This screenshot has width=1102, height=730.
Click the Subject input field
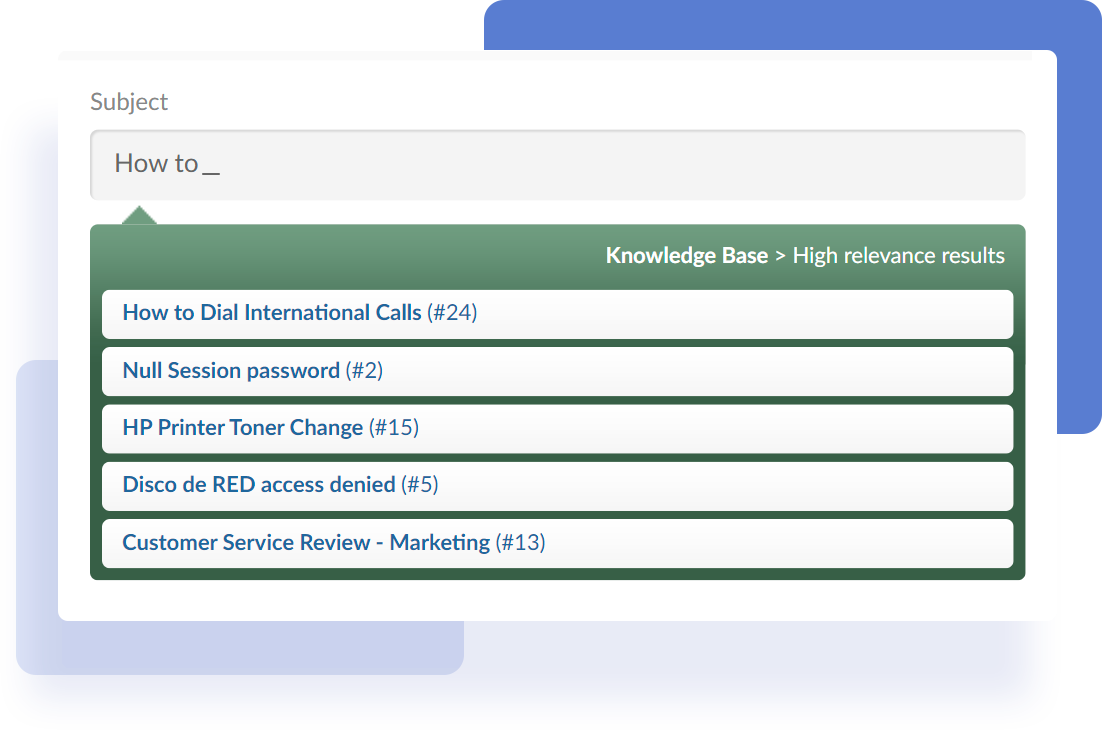pyautogui.click(x=557, y=165)
